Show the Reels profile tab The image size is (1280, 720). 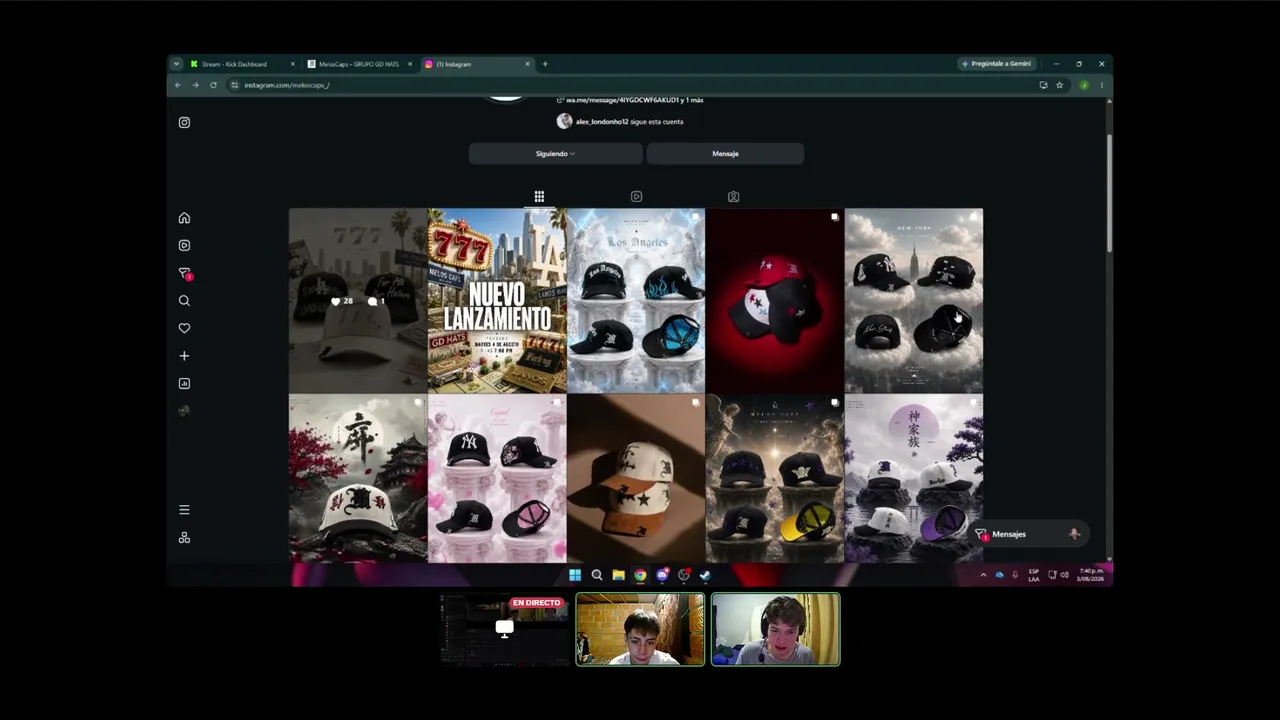pos(636,197)
